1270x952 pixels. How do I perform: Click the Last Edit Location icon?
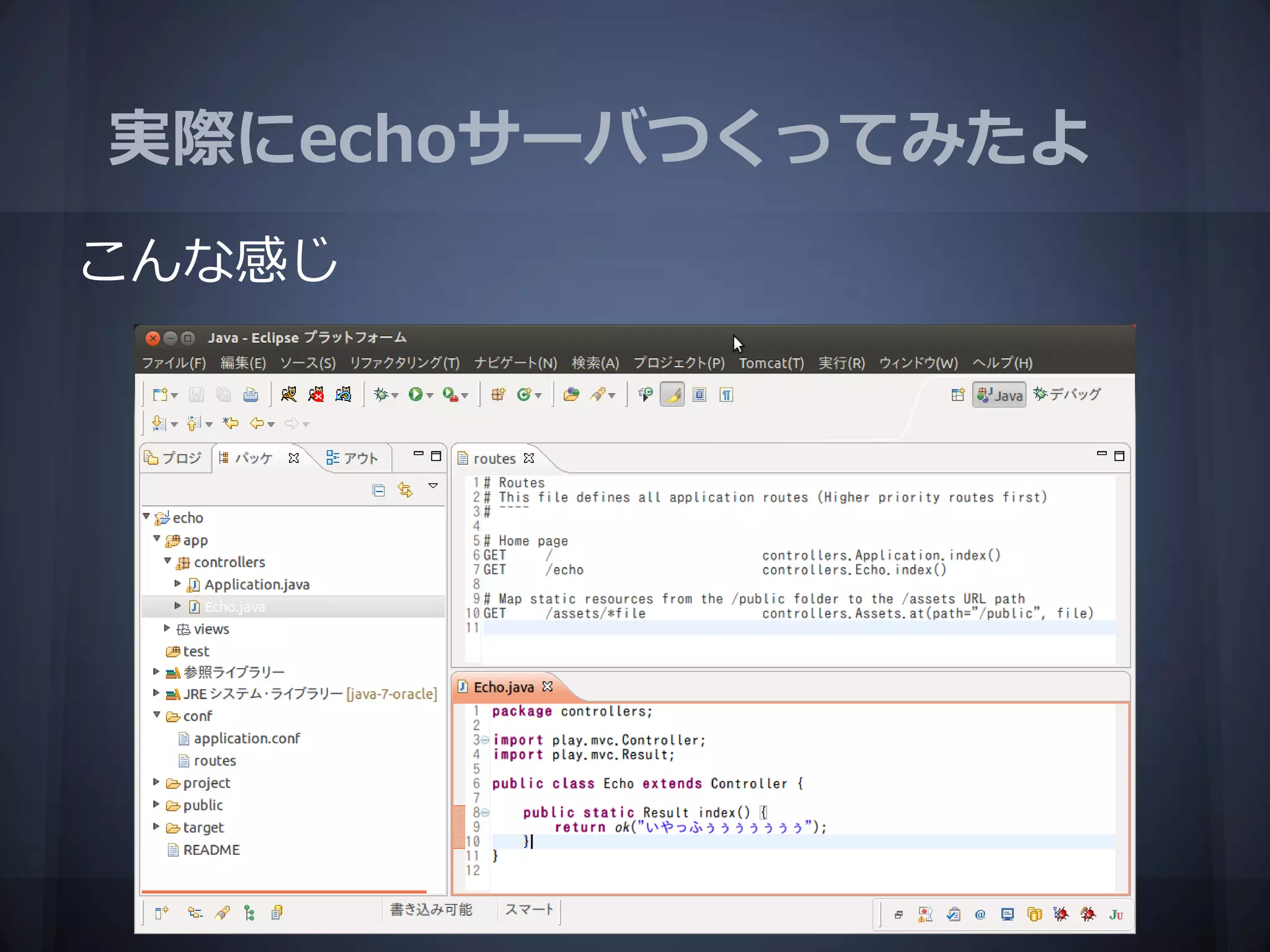(231, 423)
